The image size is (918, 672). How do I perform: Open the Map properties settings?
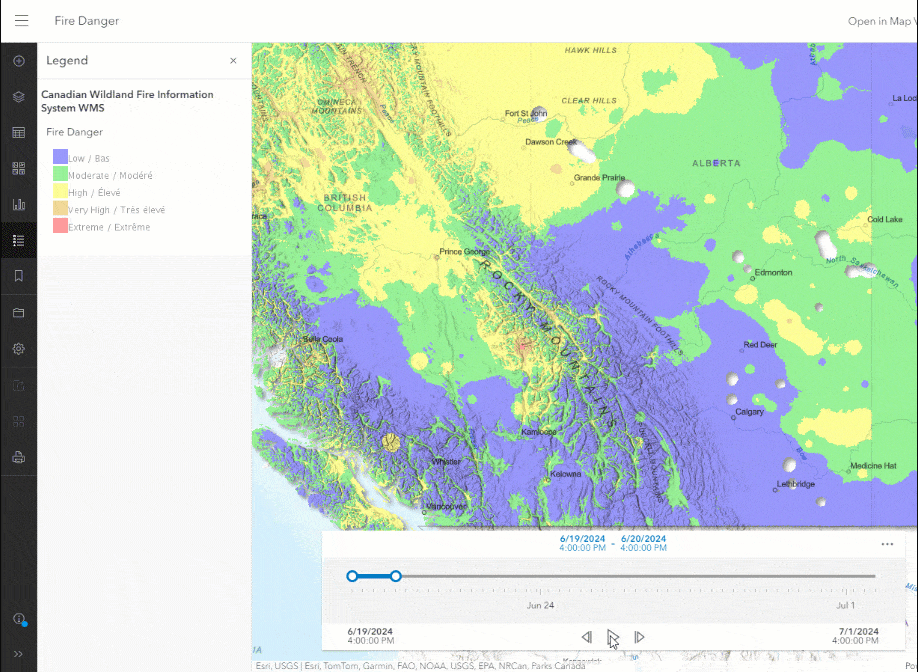(18, 348)
